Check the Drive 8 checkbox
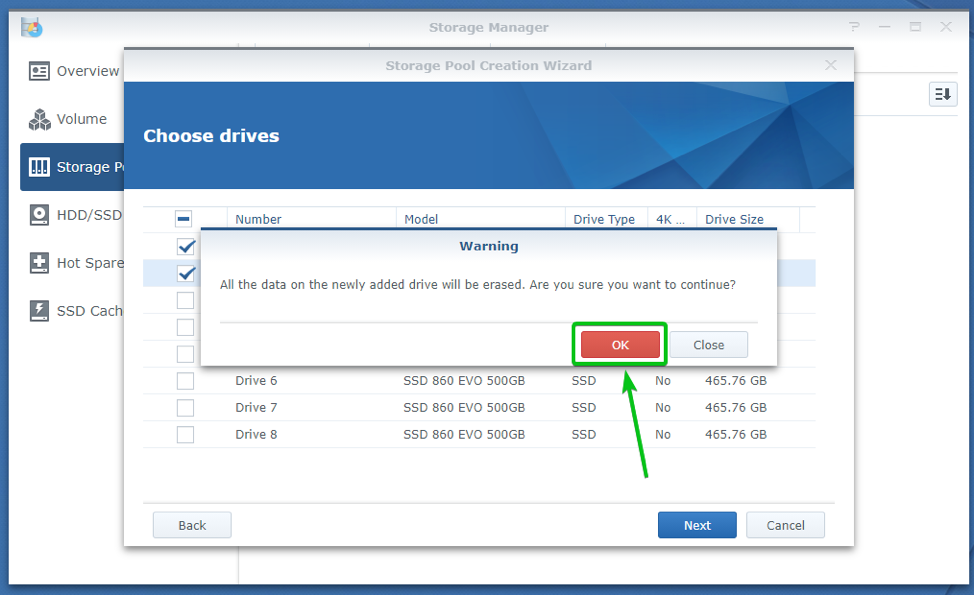The image size is (974, 595). 185,434
